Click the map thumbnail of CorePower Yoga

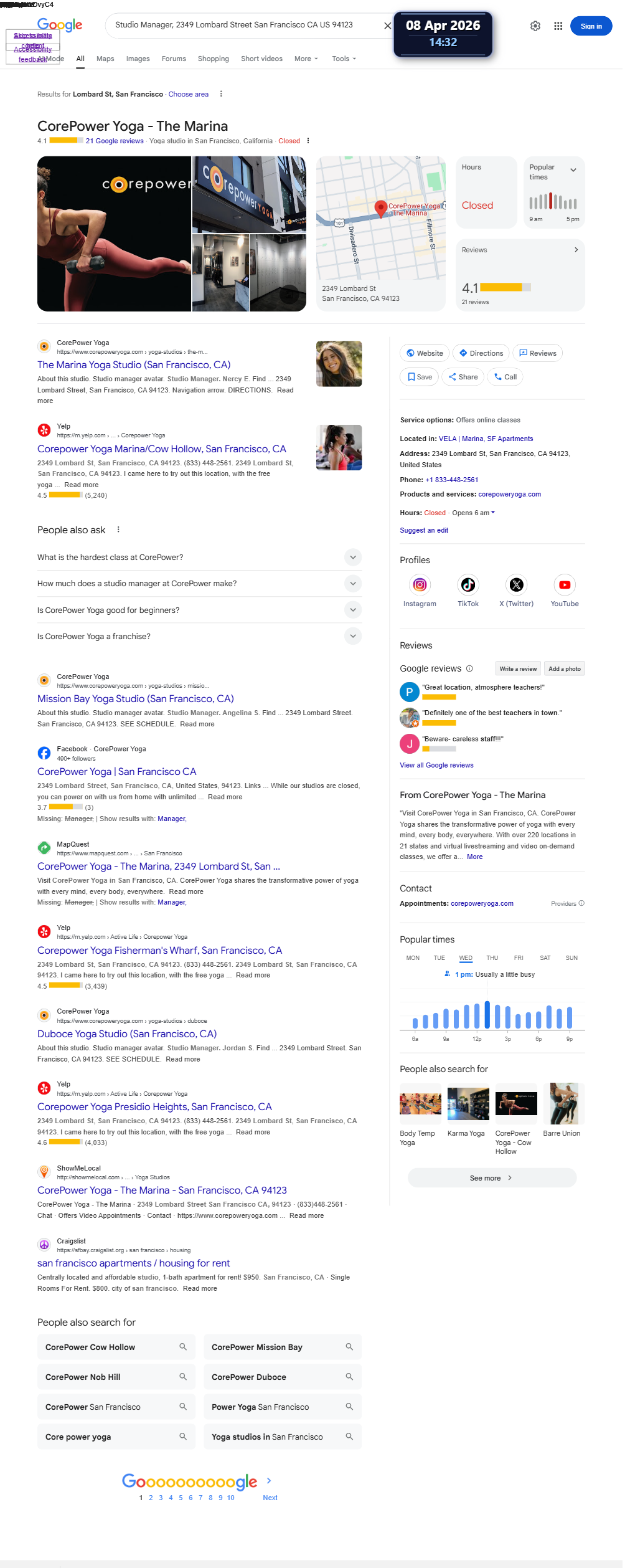click(x=380, y=218)
